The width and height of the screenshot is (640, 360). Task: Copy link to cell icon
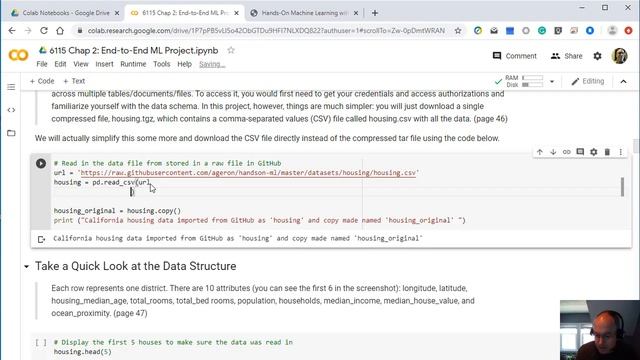[x=567, y=152]
